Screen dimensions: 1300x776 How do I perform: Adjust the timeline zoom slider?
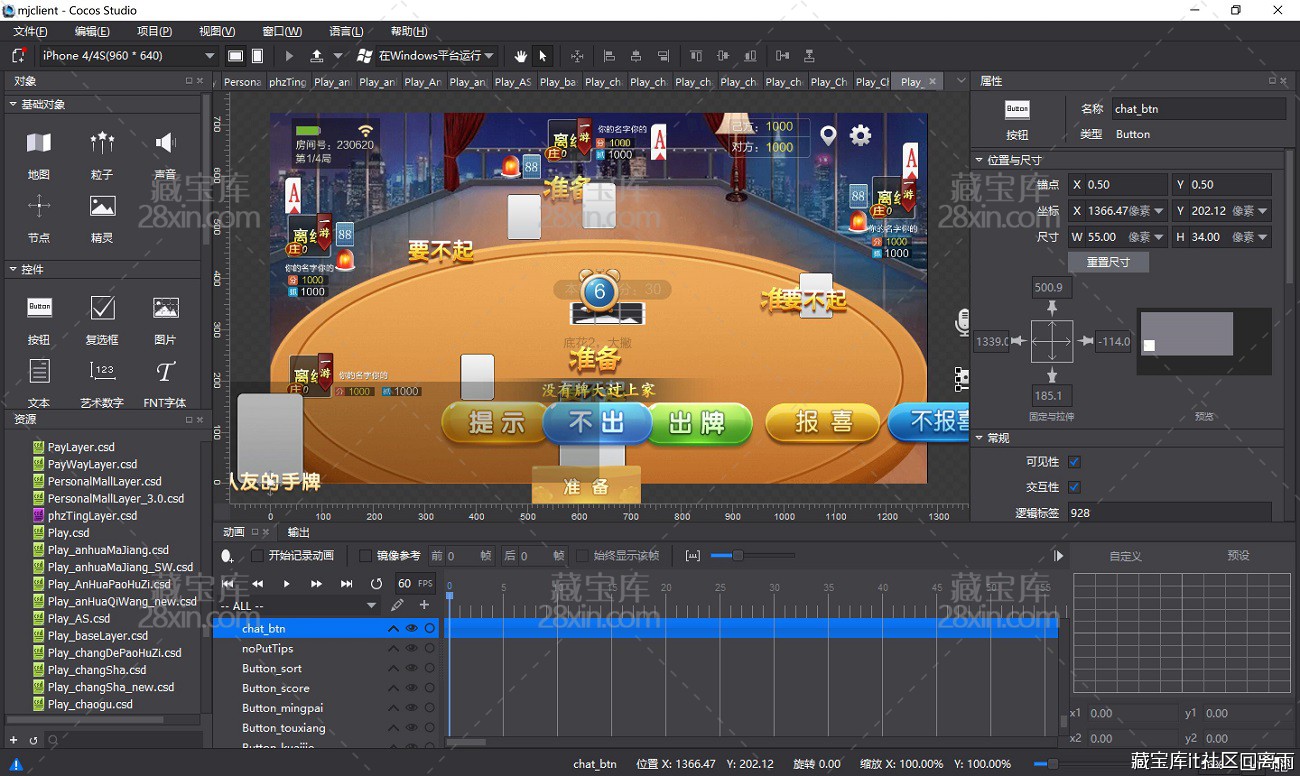click(737, 555)
